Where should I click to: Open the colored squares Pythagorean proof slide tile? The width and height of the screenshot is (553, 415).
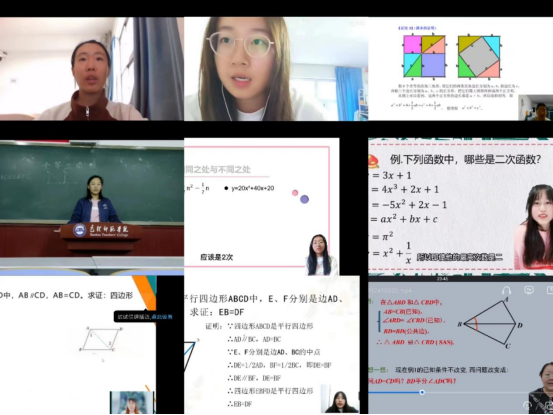coord(460,69)
